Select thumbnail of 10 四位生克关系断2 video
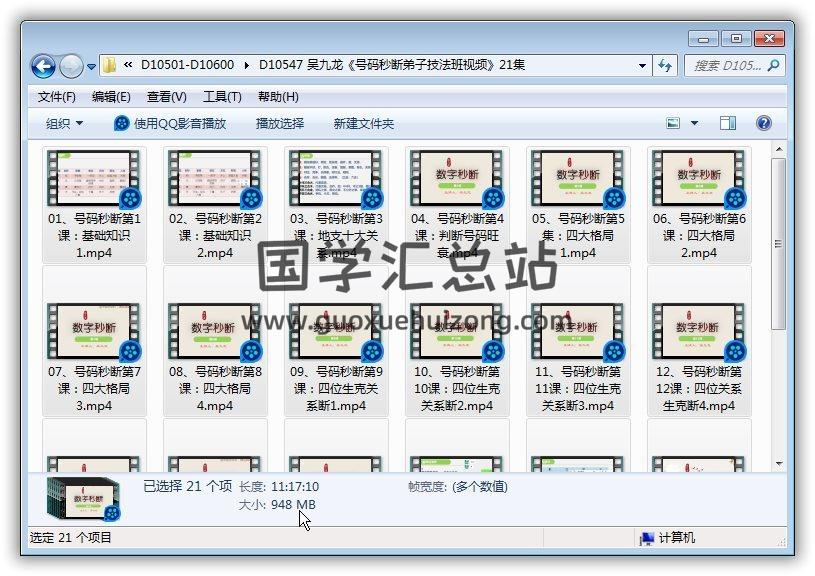Screen dimensions: 815x576 tap(457, 331)
